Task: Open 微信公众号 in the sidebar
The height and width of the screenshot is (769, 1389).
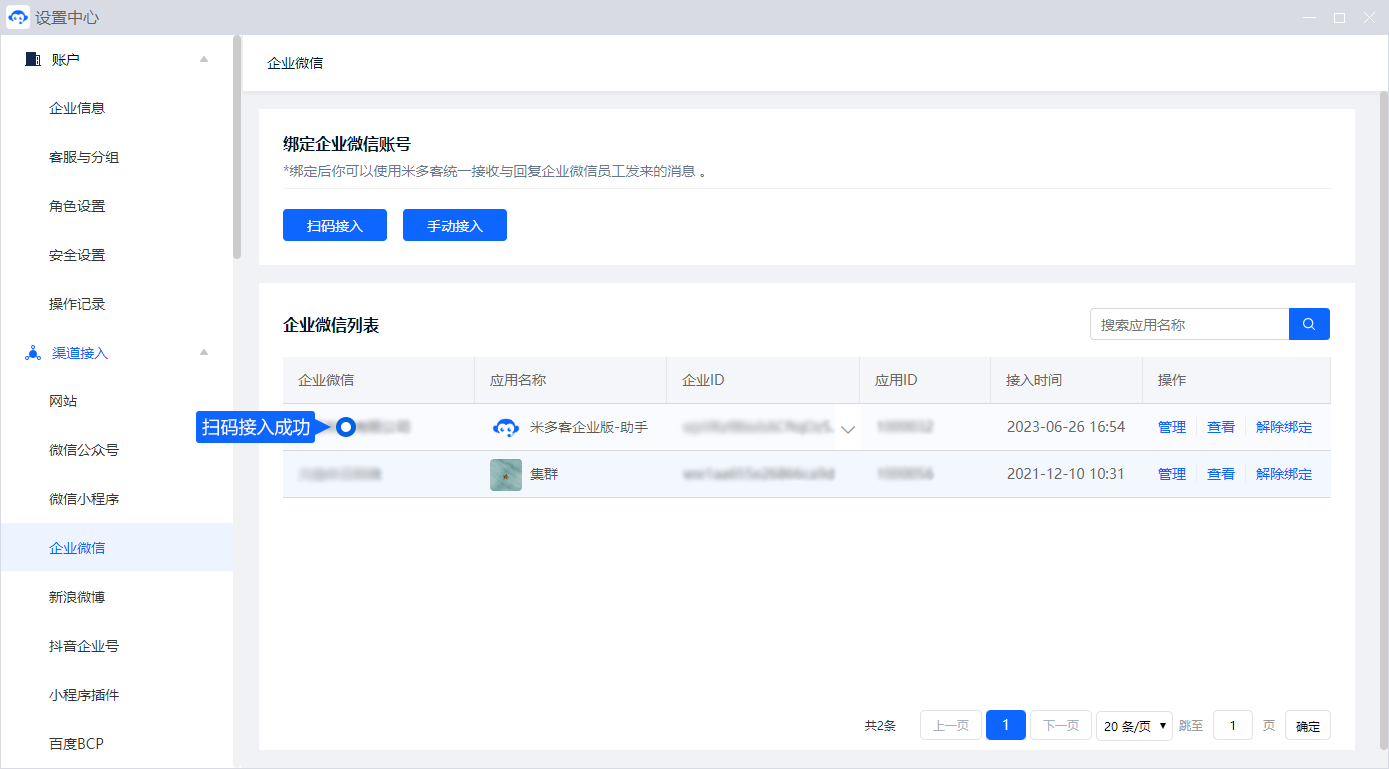Action: point(84,450)
